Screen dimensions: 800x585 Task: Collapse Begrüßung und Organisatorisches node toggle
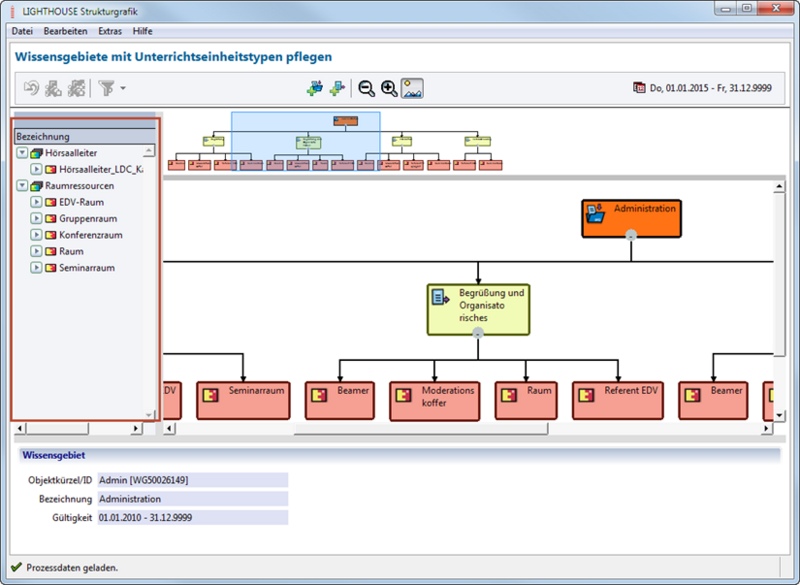click(478, 334)
